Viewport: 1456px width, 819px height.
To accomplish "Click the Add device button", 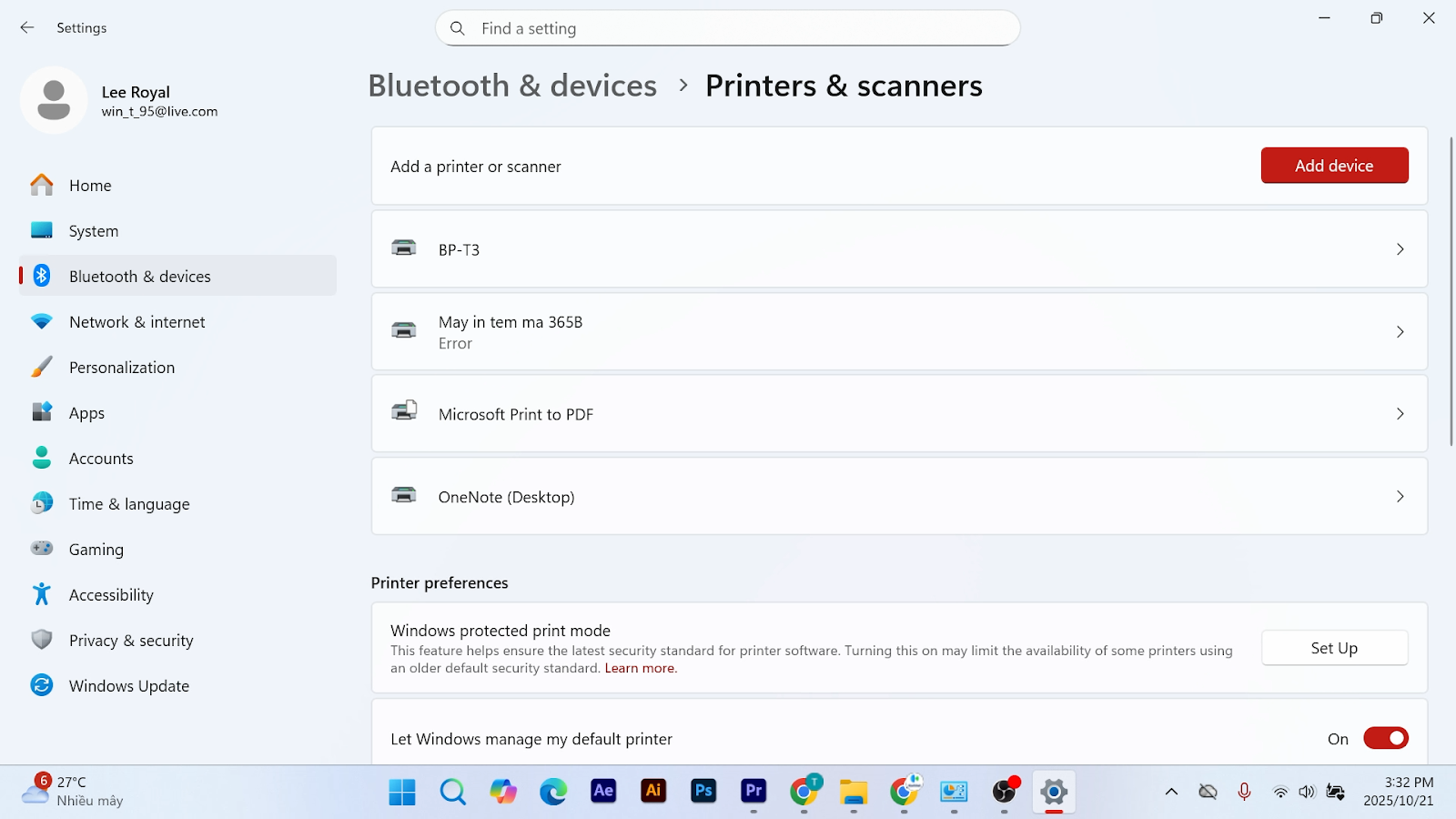I will click(1334, 166).
